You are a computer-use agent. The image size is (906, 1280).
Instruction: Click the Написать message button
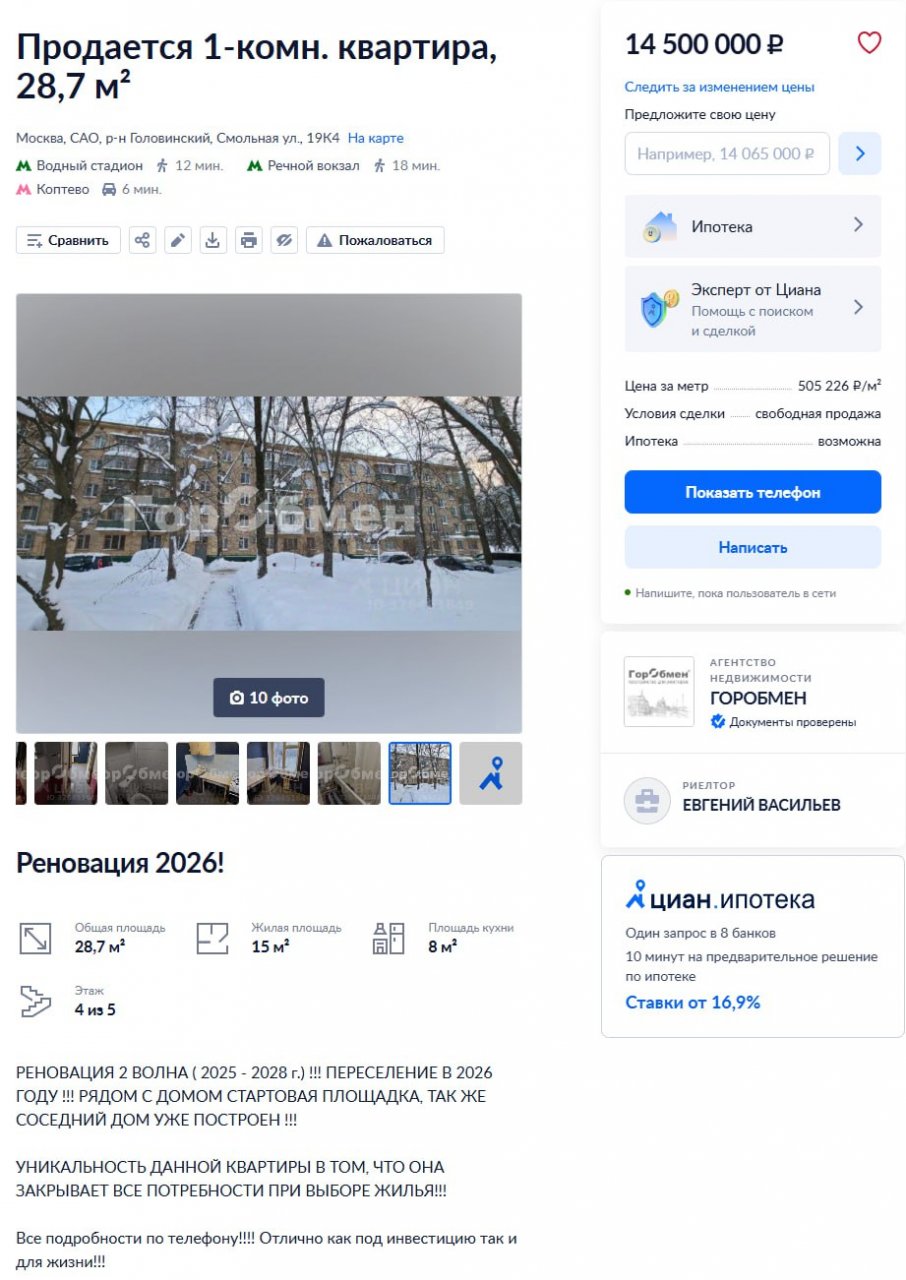click(x=753, y=547)
